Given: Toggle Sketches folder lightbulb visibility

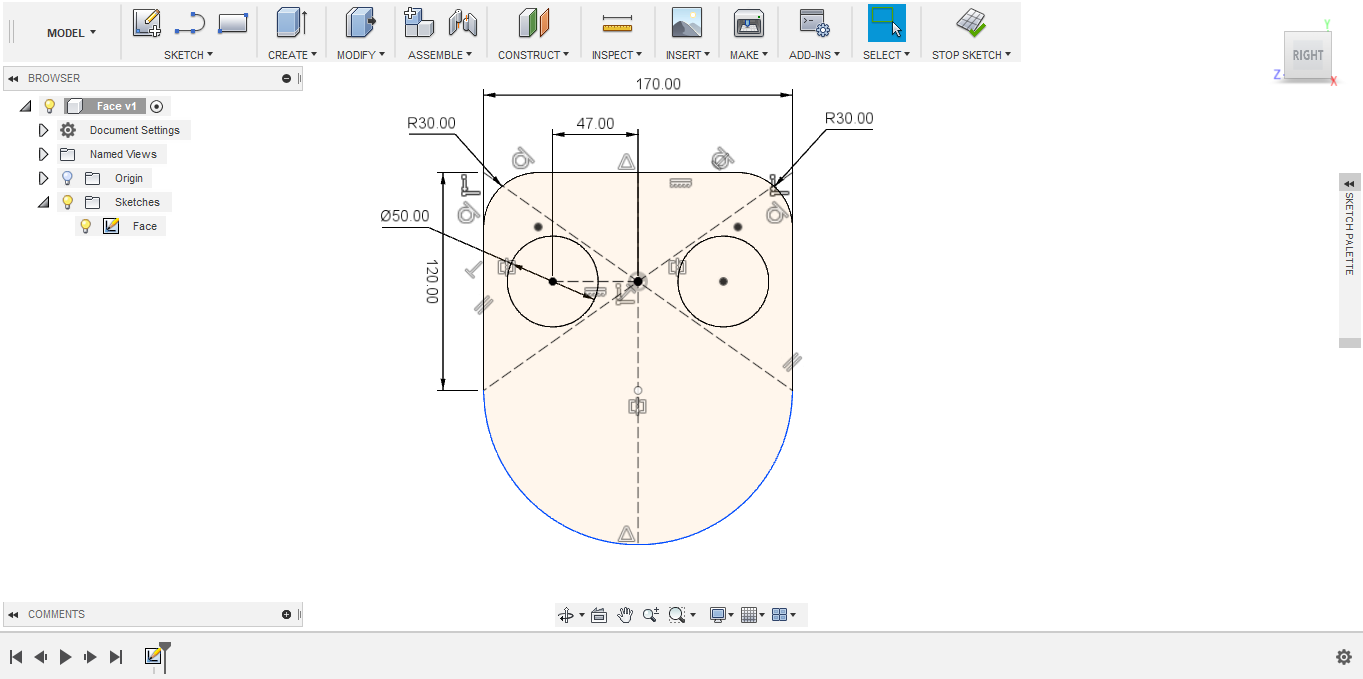Looking at the screenshot, I should [x=68, y=202].
